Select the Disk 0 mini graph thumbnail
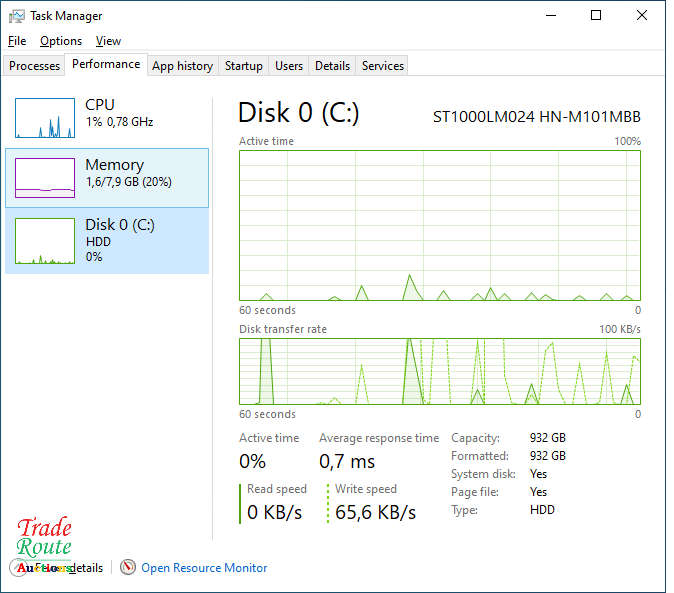Screen dimensions: 674x593 click(x=45, y=241)
